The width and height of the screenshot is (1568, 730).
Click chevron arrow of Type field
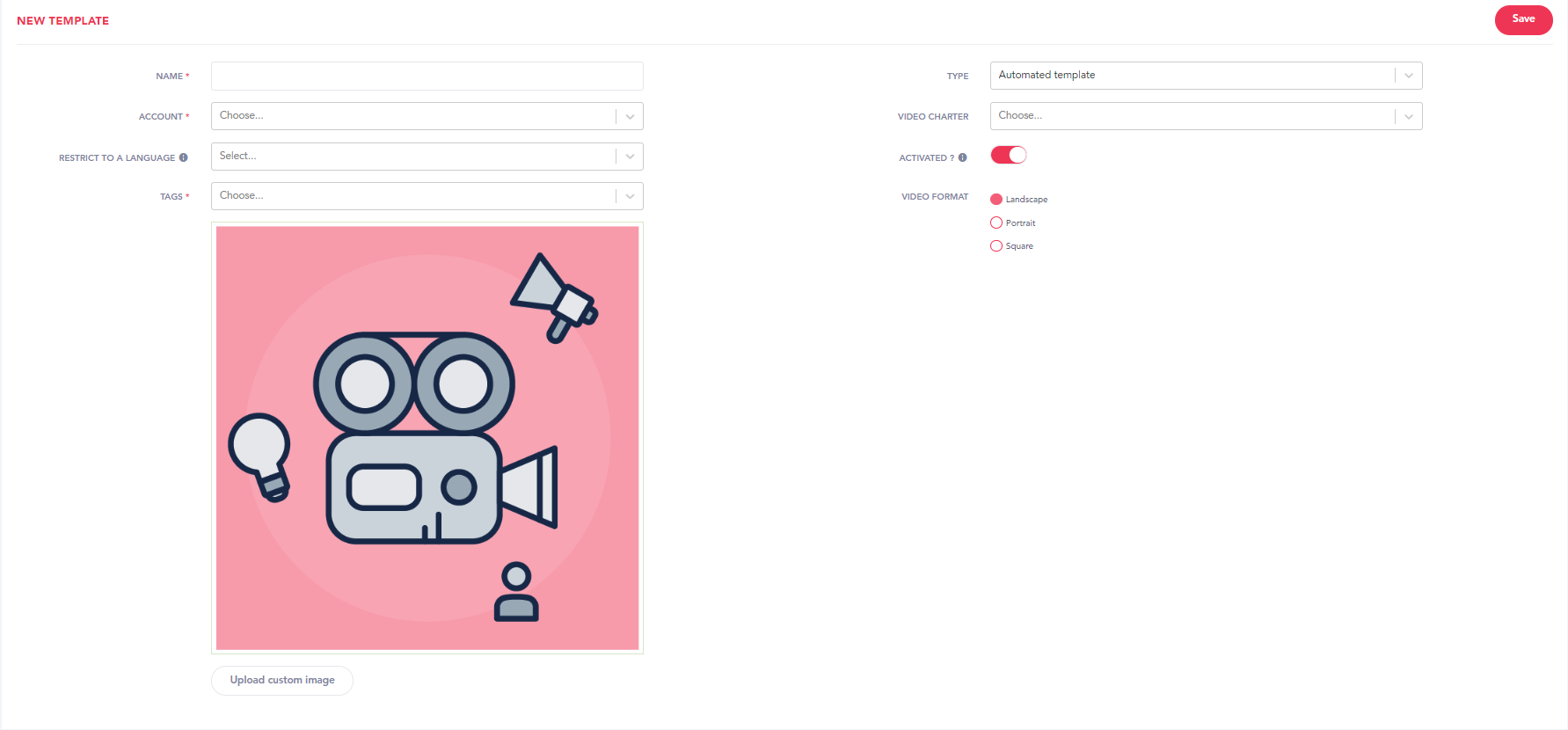(x=1409, y=76)
